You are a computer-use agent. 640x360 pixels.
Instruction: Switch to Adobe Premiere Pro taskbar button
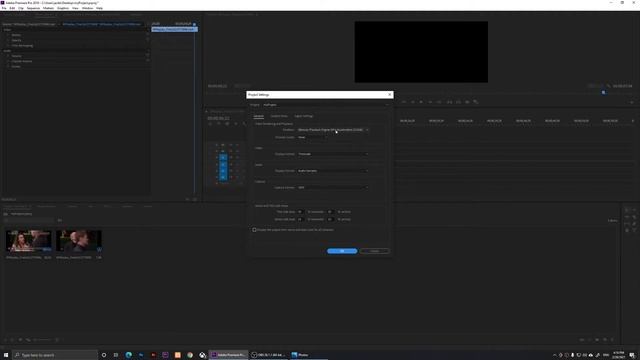229,355
